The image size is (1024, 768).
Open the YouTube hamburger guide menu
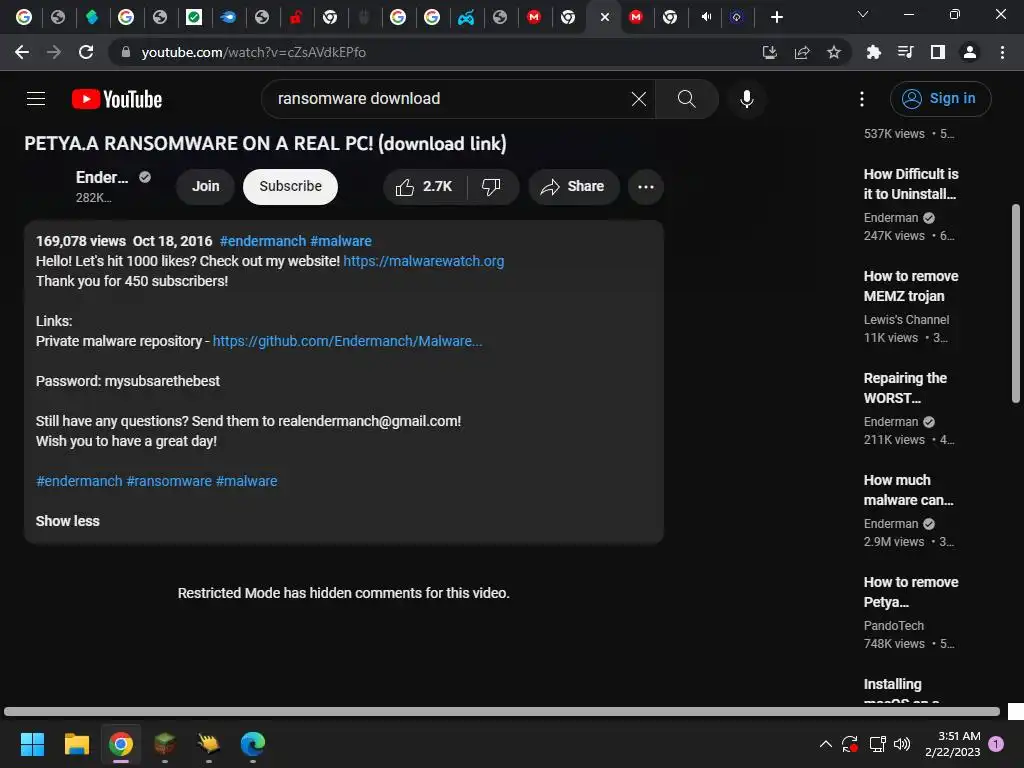[x=36, y=99]
